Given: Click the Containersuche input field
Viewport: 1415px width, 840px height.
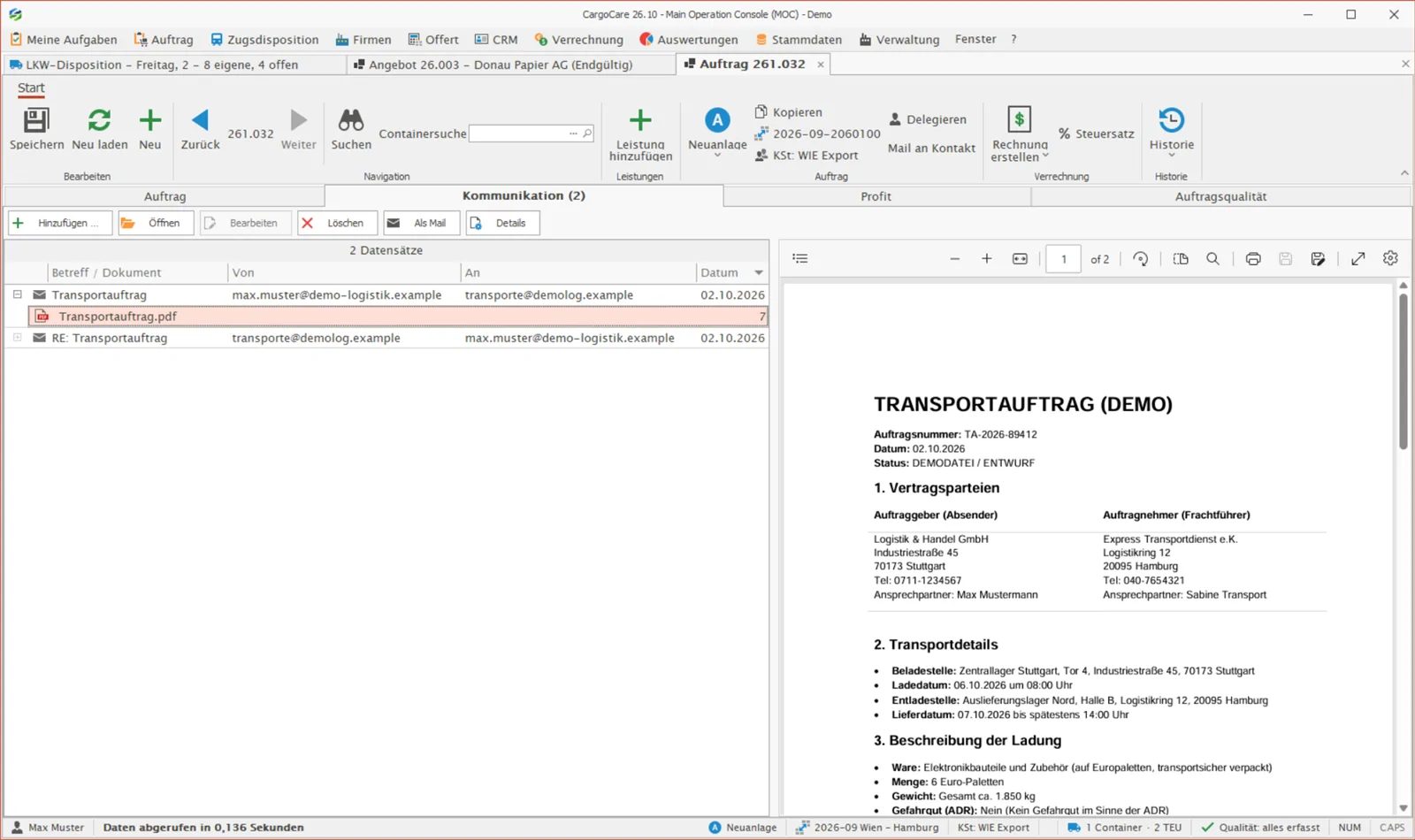Looking at the screenshot, I should pyautogui.click(x=532, y=134).
